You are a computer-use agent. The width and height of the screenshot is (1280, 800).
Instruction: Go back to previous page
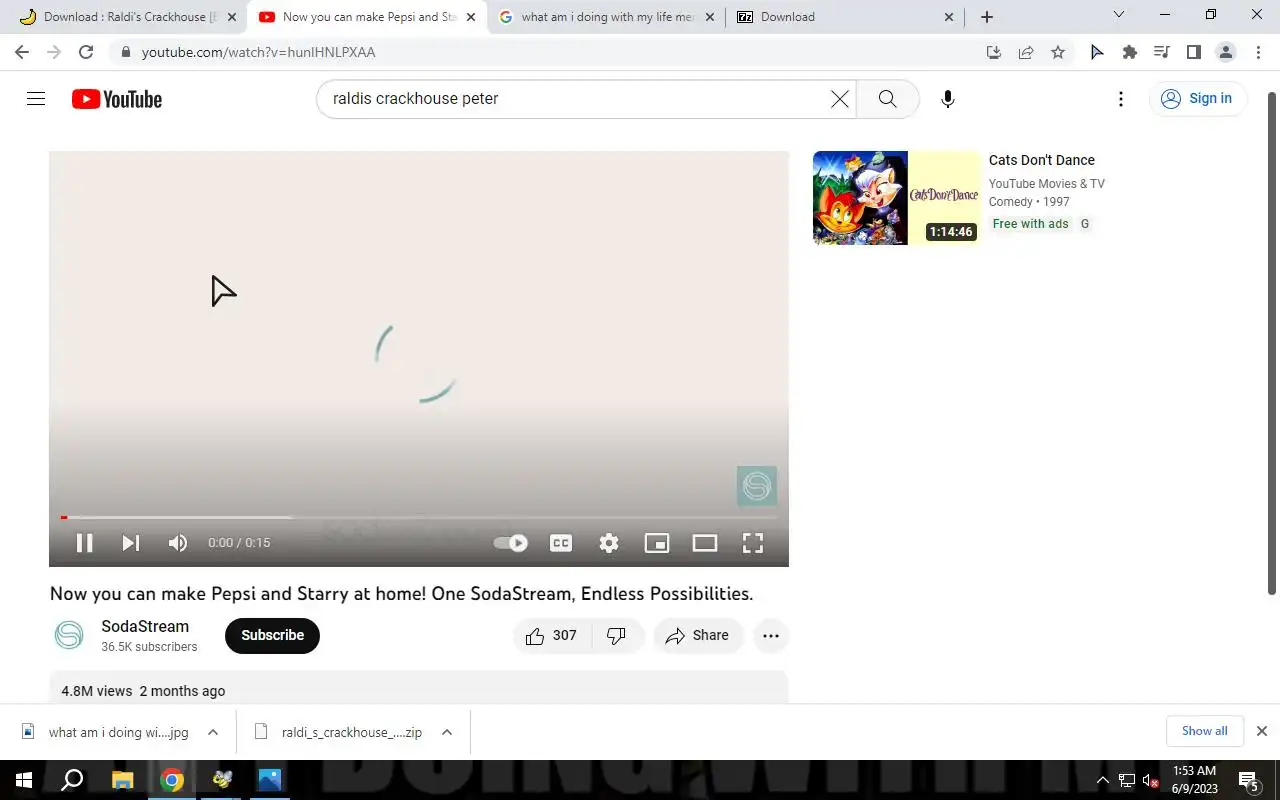click(x=22, y=52)
